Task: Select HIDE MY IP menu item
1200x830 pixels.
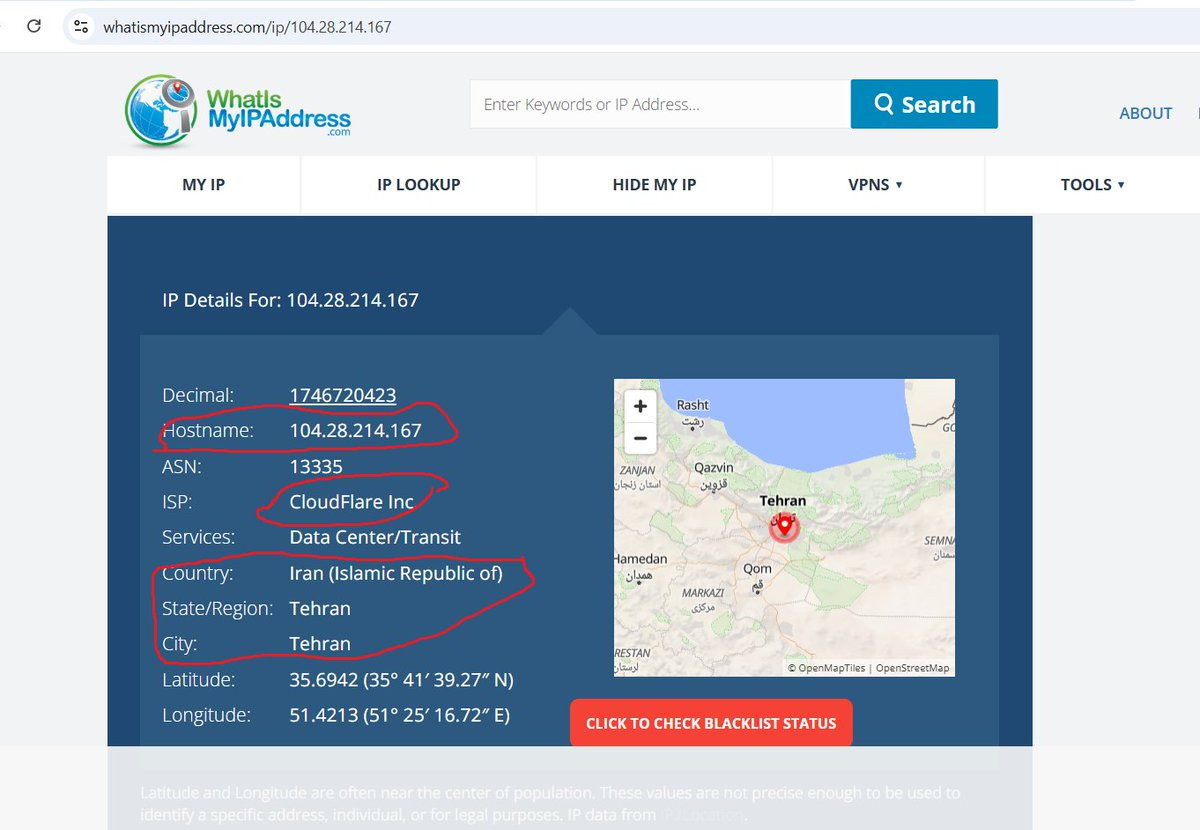Action: pos(654,184)
